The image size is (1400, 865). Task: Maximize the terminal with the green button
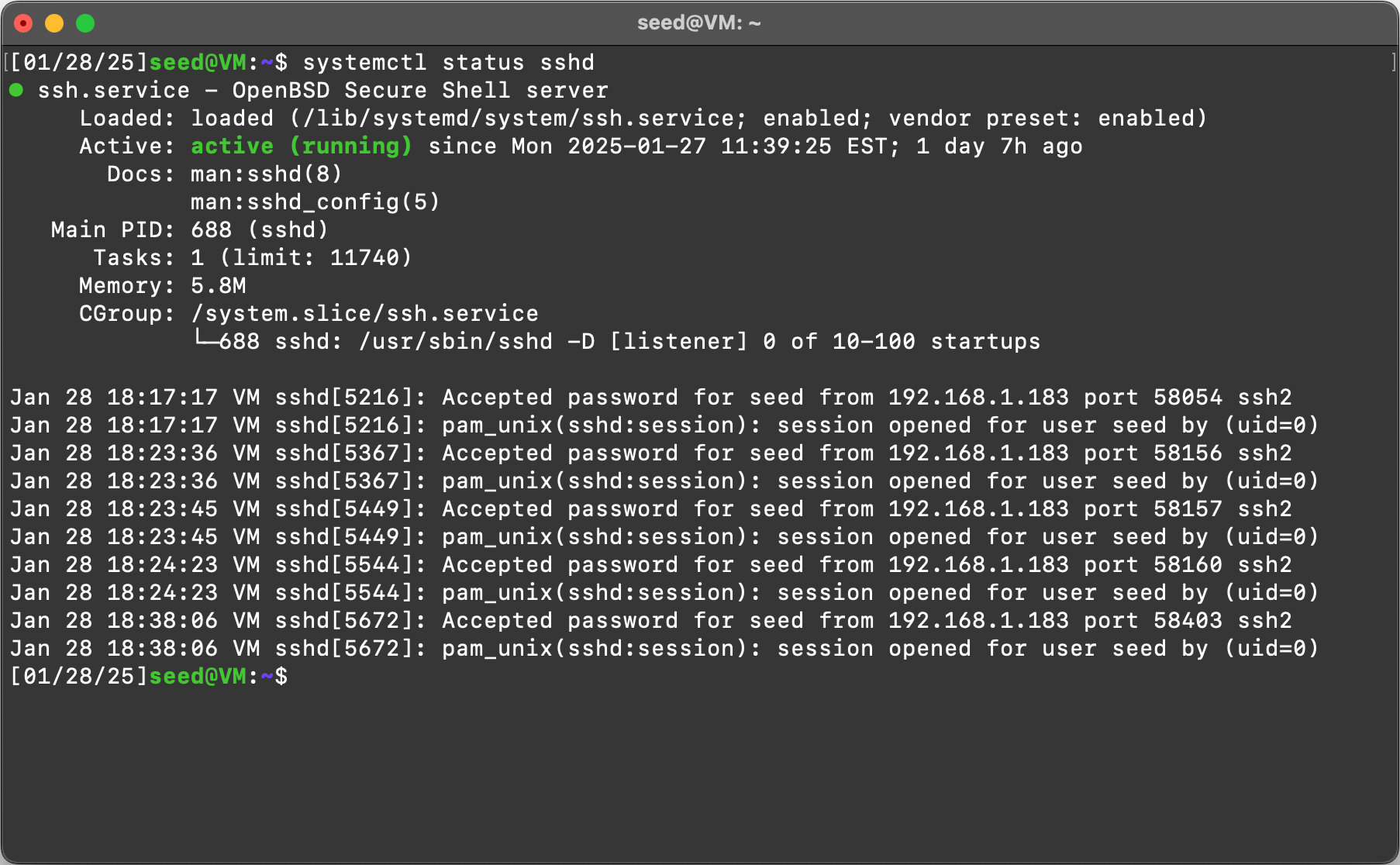pyautogui.click(x=85, y=23)
